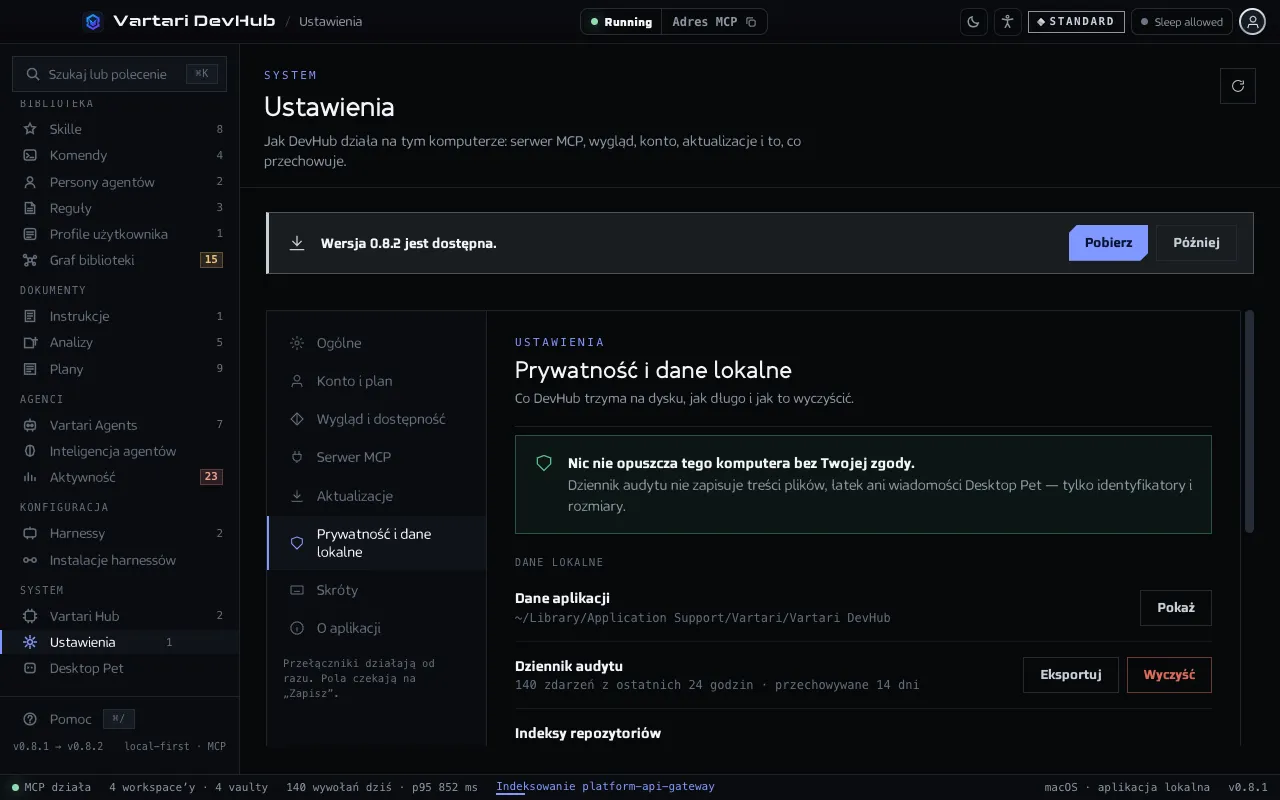Click the Vartari DevHub logo icon
Image resolution: width=1280 pixels, height=800 pixels.
tap(93, 22)
